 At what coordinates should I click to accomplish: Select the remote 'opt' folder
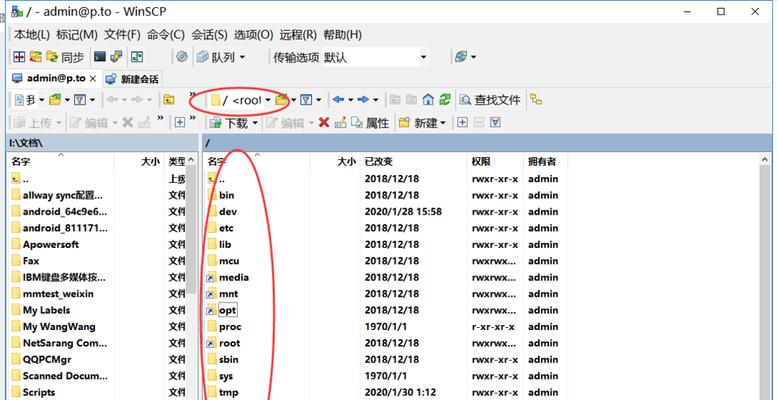[x=228, y=310]
